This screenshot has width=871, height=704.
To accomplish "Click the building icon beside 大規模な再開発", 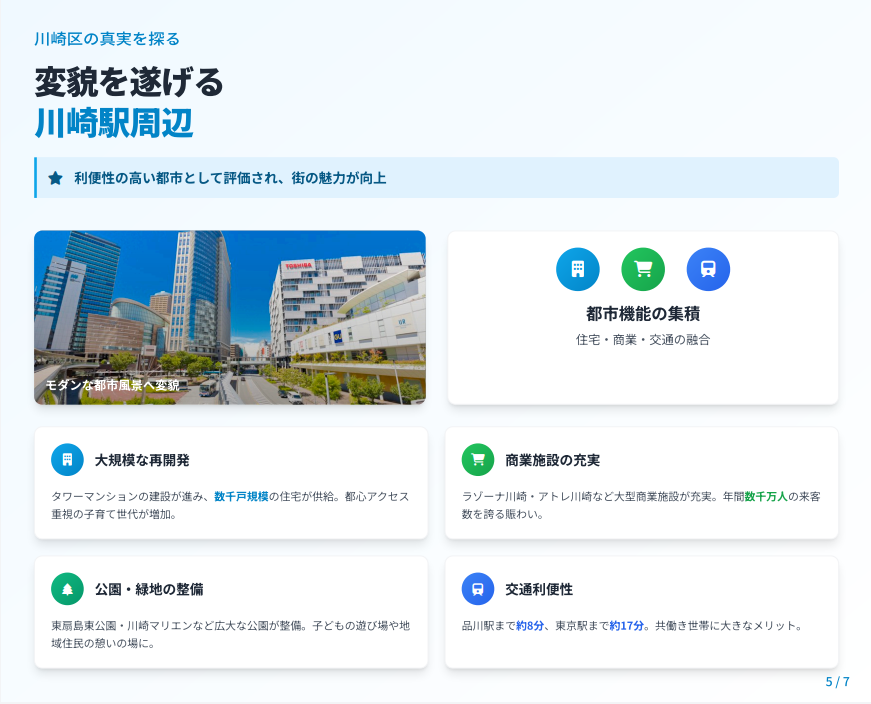I will (x=67, y=460).
